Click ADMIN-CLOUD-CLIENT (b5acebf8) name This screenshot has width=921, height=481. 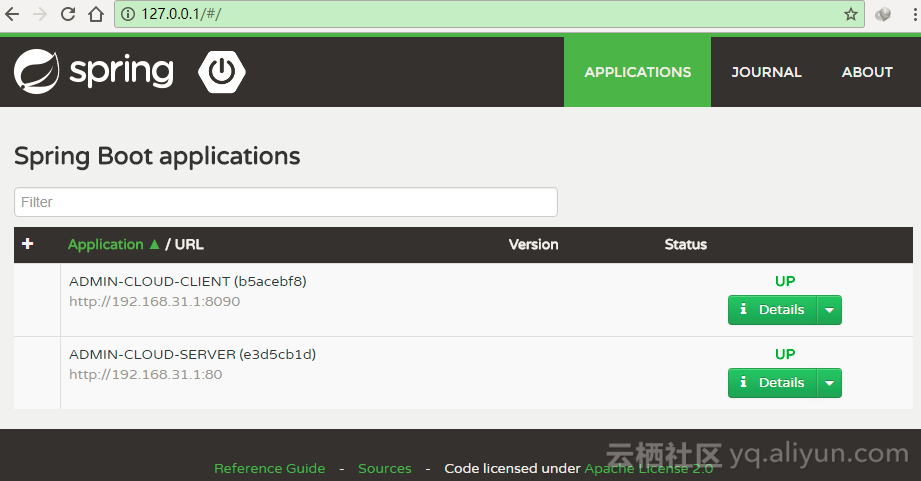pos(188,281)
